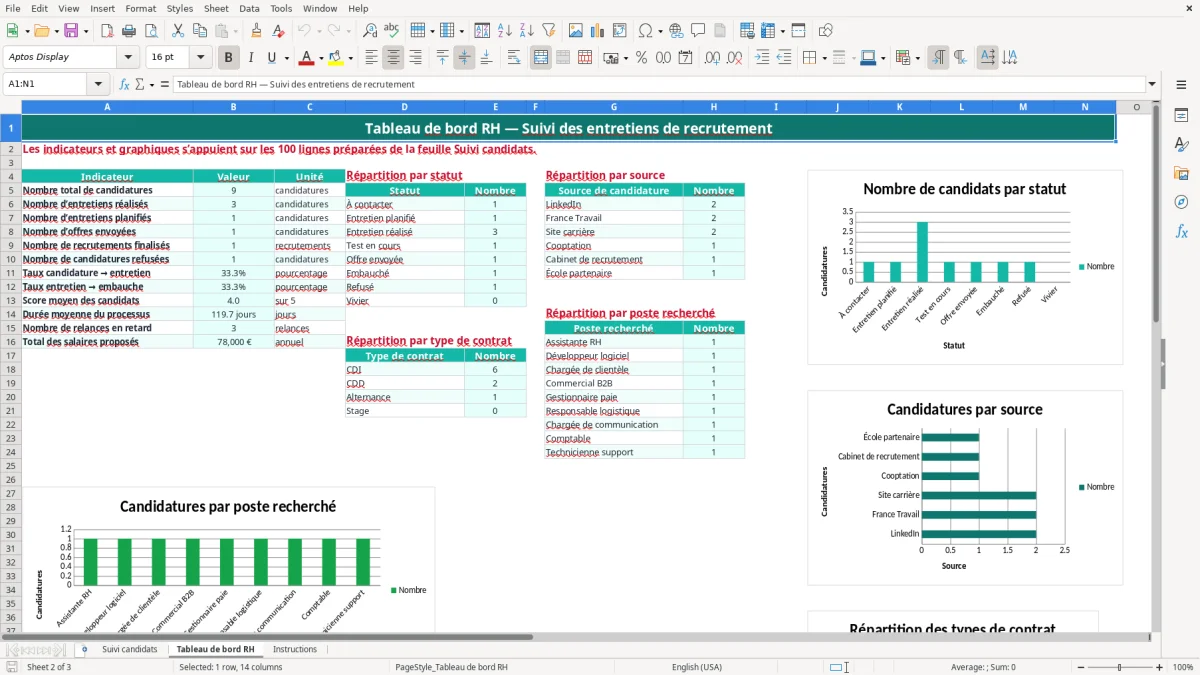The image size is (1200, 675).
Task: Click the formula input line
Action: coord(659,85)
